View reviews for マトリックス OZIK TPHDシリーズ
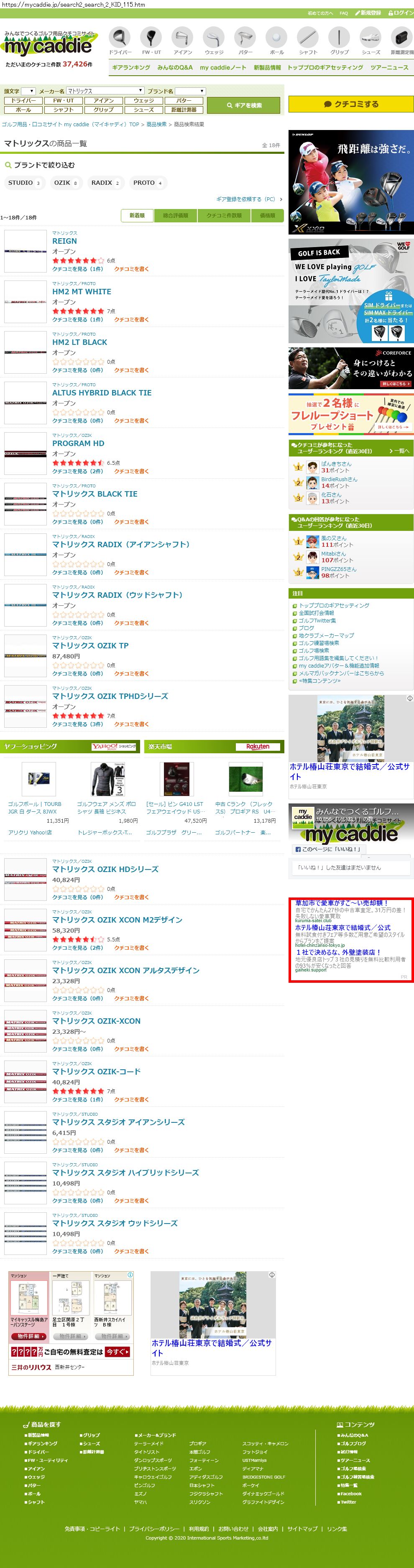Image resolution: width=414 pixels, height=1568 pixels. [x=77, y=724]
